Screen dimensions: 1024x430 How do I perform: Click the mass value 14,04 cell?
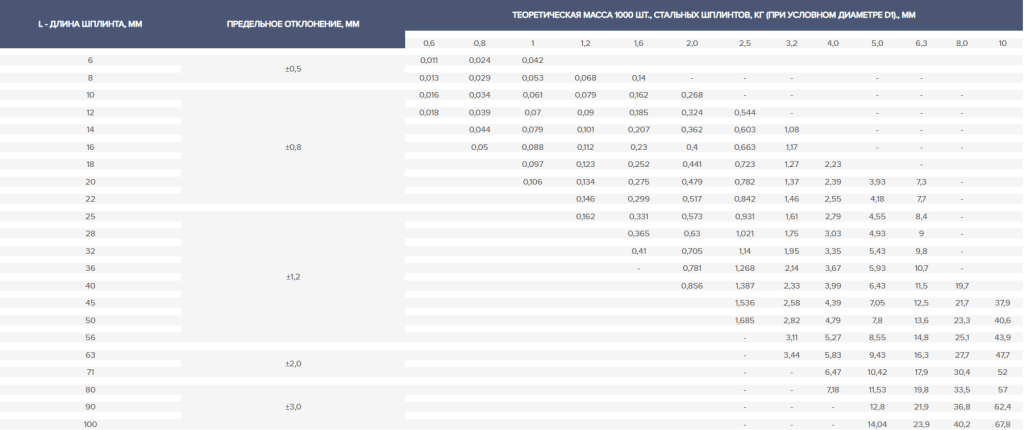[x=877, y=424]
